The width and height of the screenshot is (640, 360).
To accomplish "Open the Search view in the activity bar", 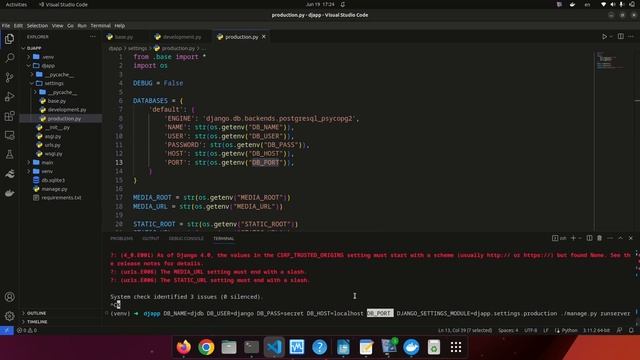I will click(9, 58).
